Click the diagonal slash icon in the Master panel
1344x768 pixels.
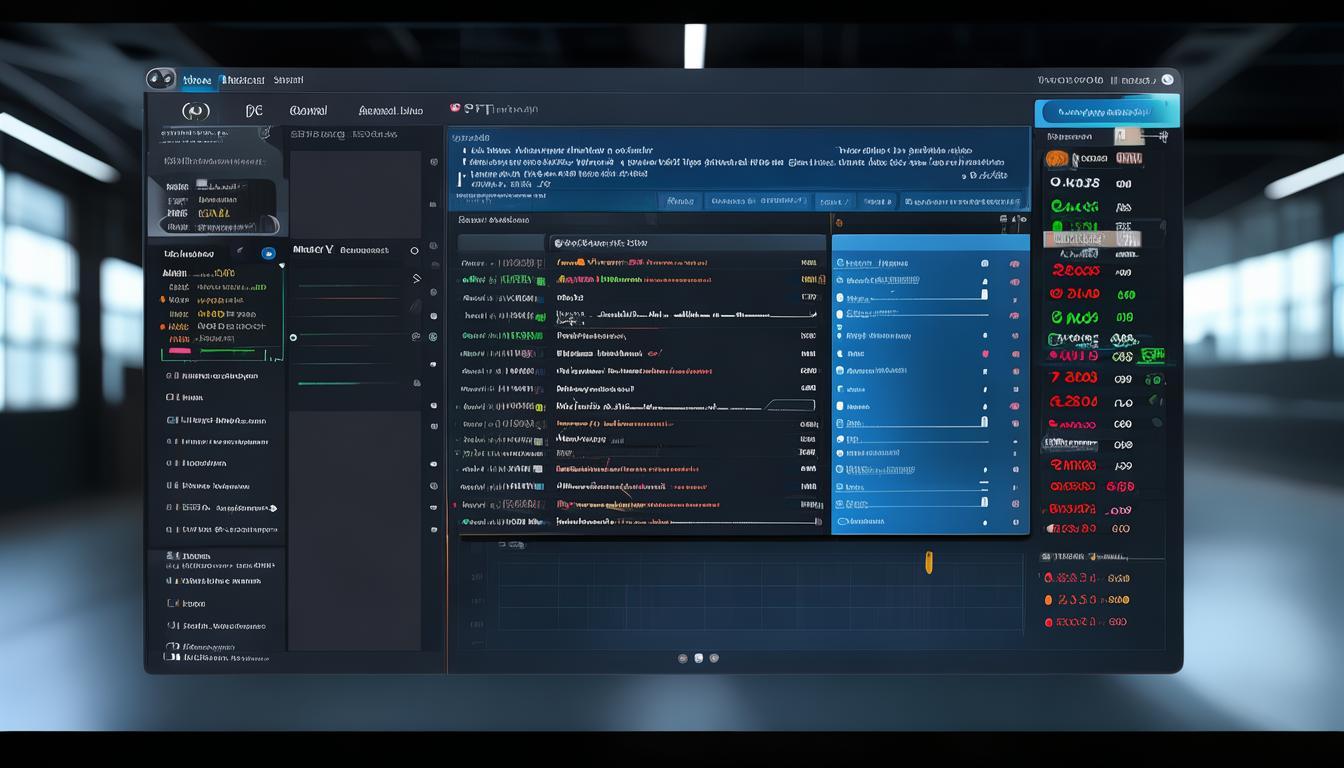pyautogui.click(x=416, y=279)
